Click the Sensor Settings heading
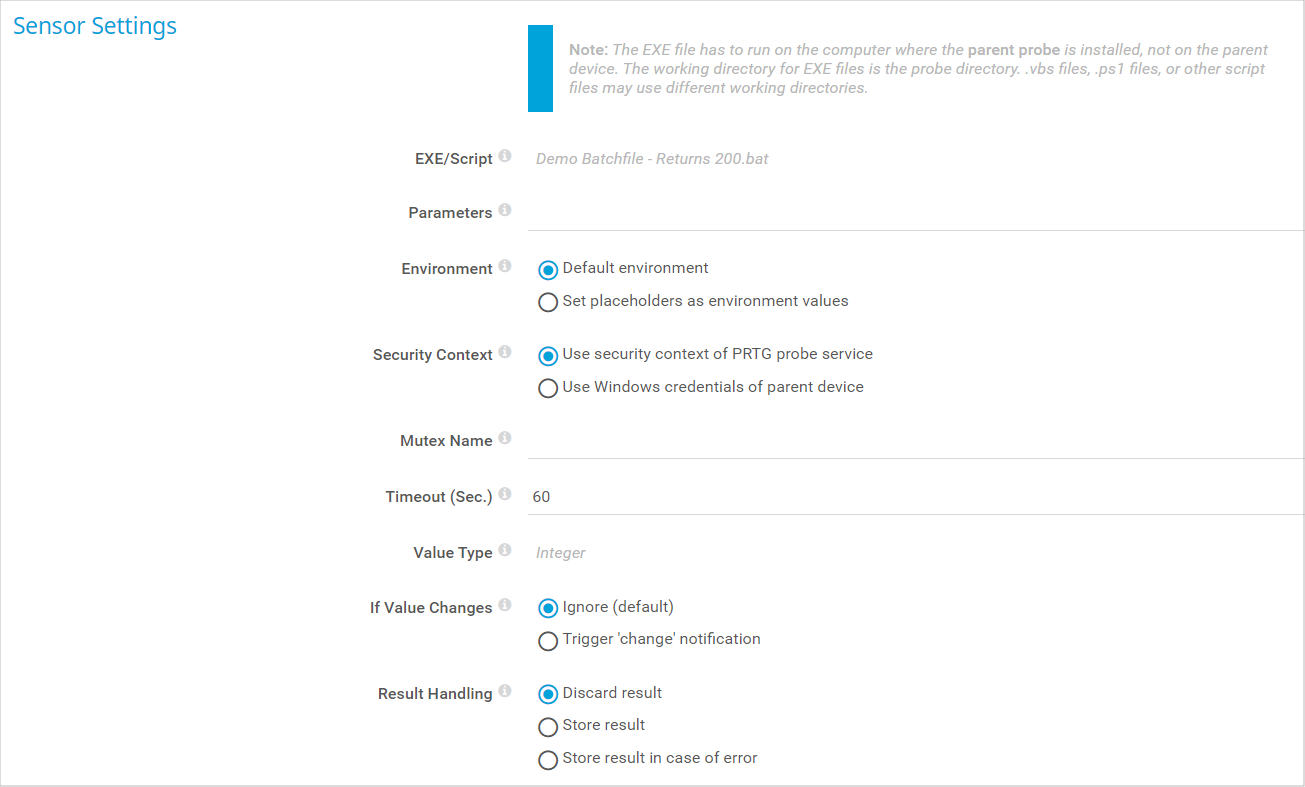 coord(95,26)
